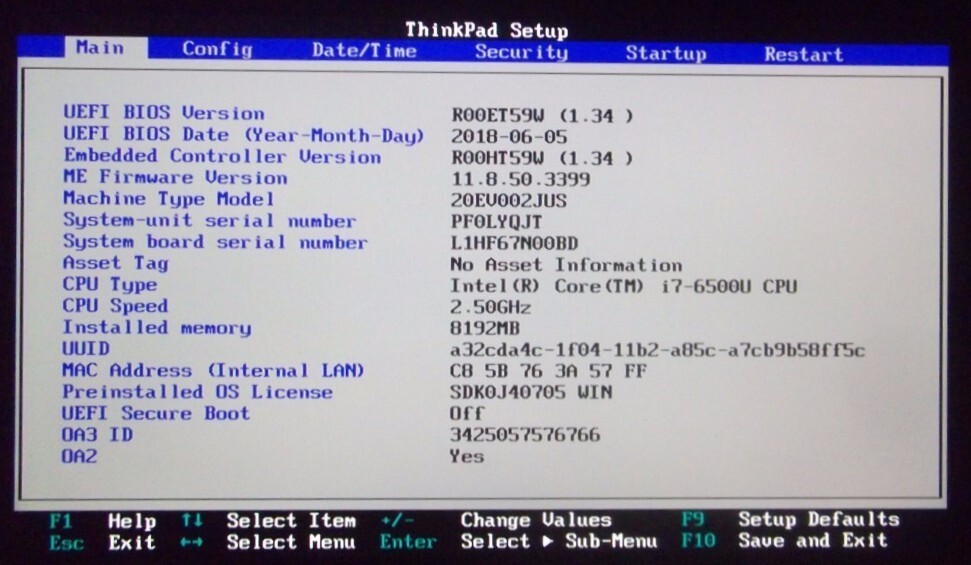
Task: Open the Security menu tab
Action: pos(520,53)
